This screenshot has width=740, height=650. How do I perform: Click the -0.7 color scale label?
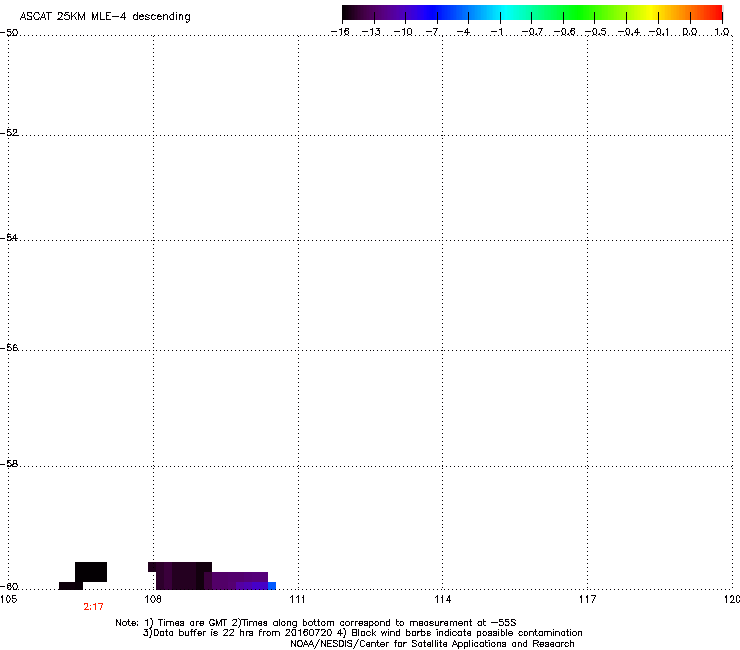(532, 32)
